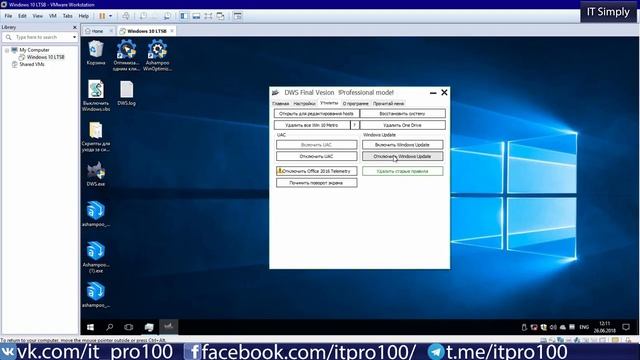The image size is (640, 360).
Task: Click the Отключить Office 2016 Telemetry button
Action: point(316,171)
